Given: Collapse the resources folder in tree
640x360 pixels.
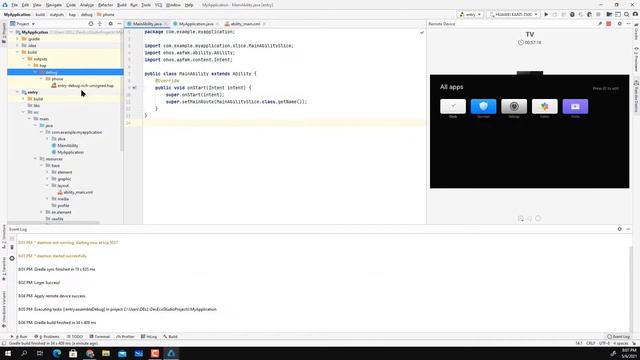Looking at the screenshot, I should [x=36, y=159].
